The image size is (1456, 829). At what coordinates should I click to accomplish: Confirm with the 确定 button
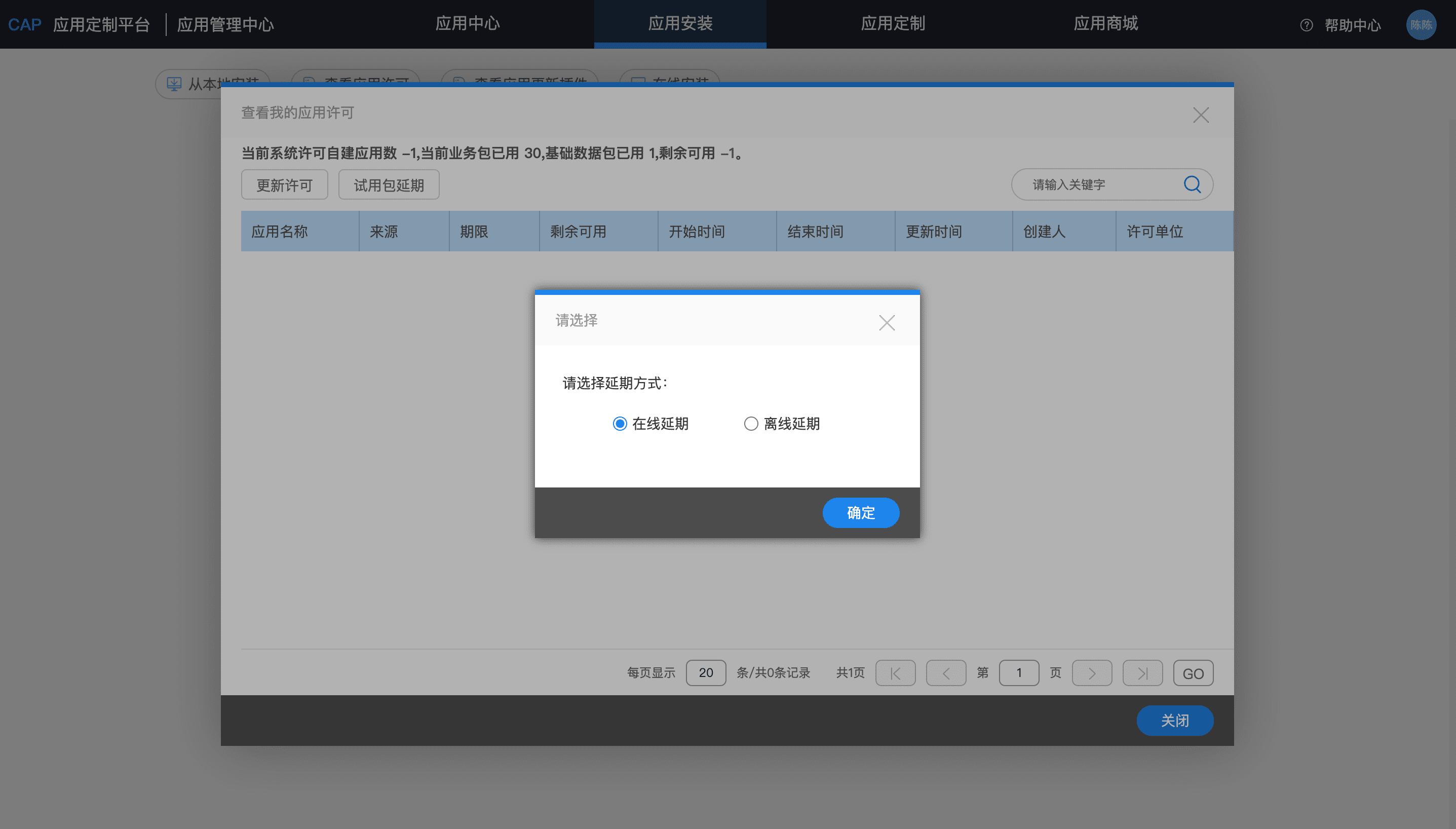[861, 512]
